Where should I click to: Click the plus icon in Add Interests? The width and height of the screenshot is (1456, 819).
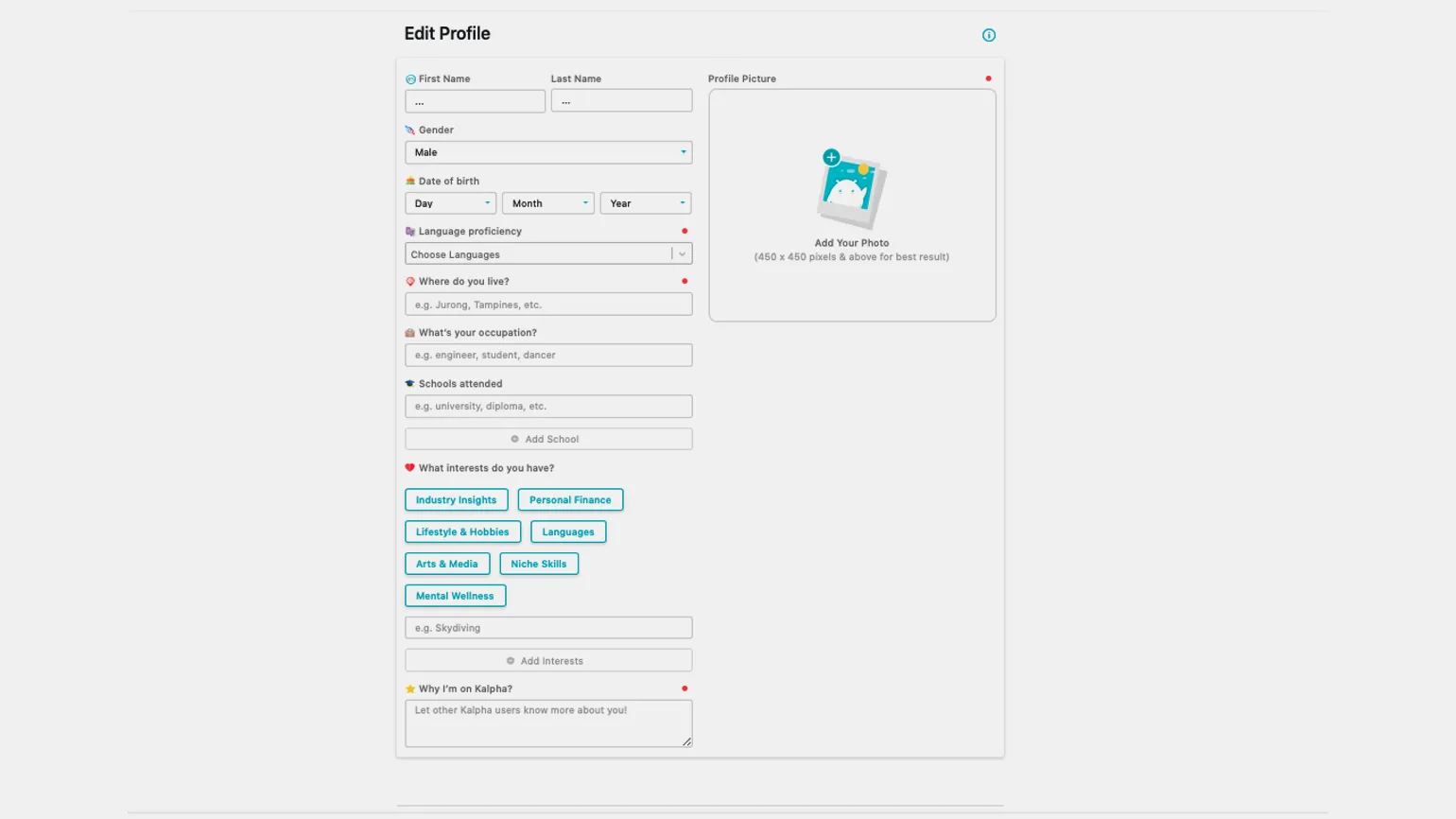point(511,661)
